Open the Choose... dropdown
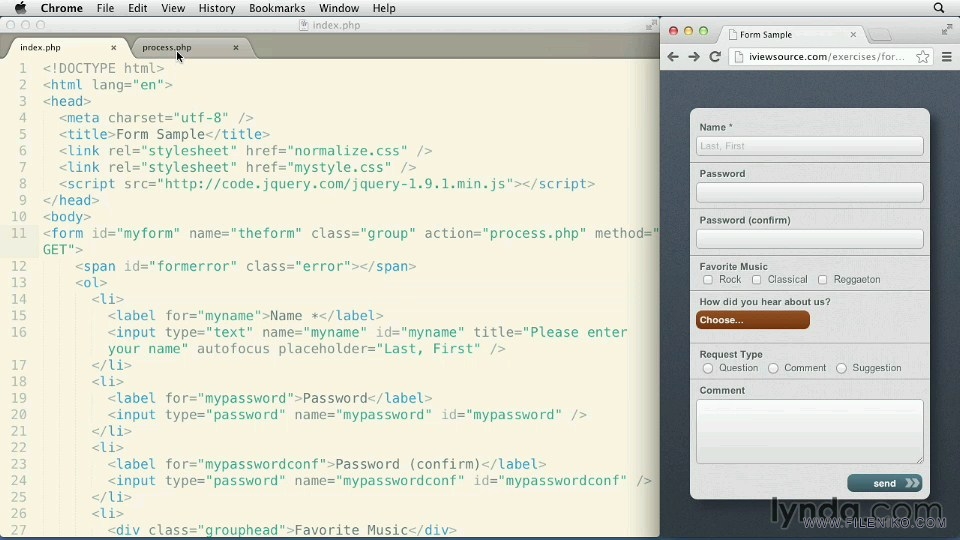 coord(752,320)
